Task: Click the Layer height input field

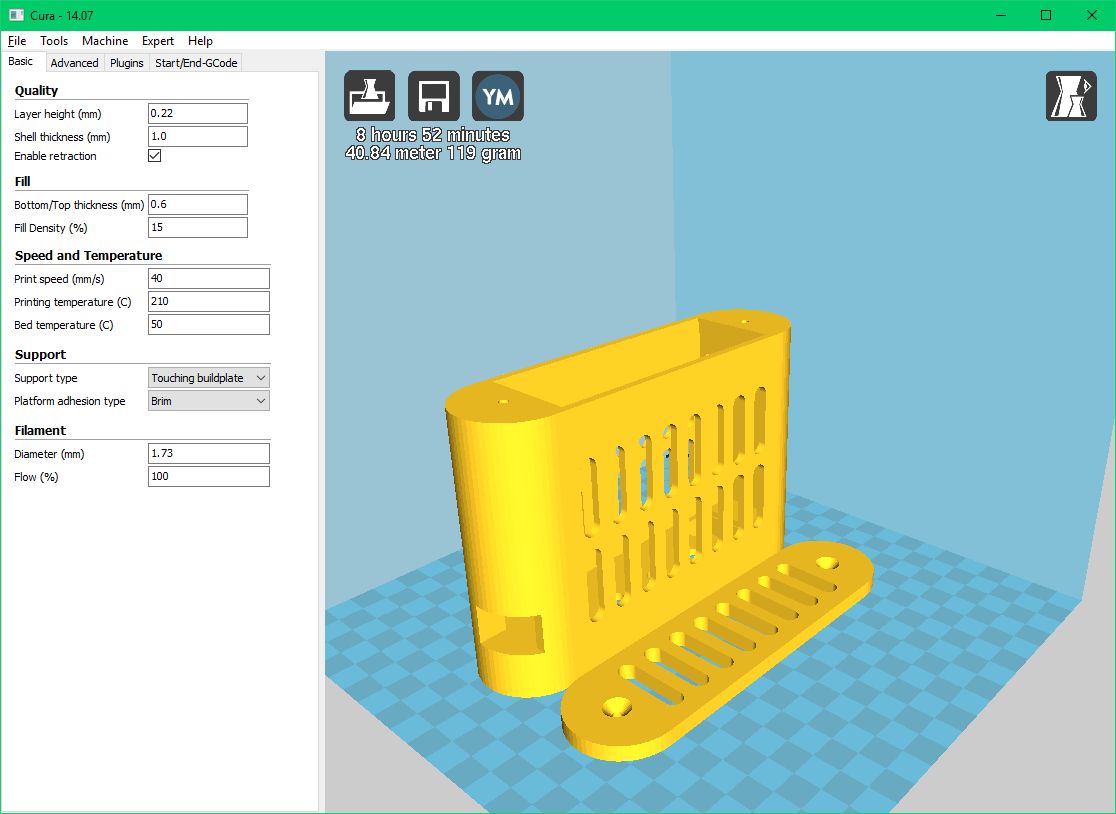Action: (x=198, y=113)
